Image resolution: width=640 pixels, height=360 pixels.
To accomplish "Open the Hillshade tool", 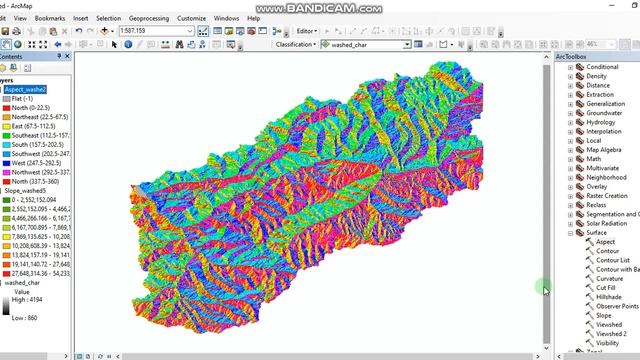I will pos(609,297).
